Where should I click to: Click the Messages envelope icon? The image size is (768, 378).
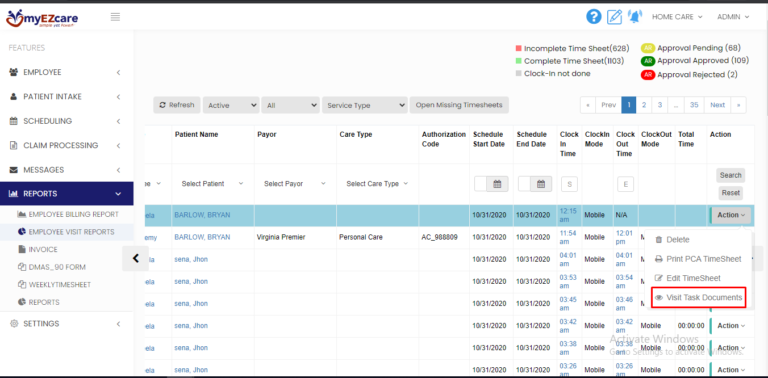pos(14,170)
